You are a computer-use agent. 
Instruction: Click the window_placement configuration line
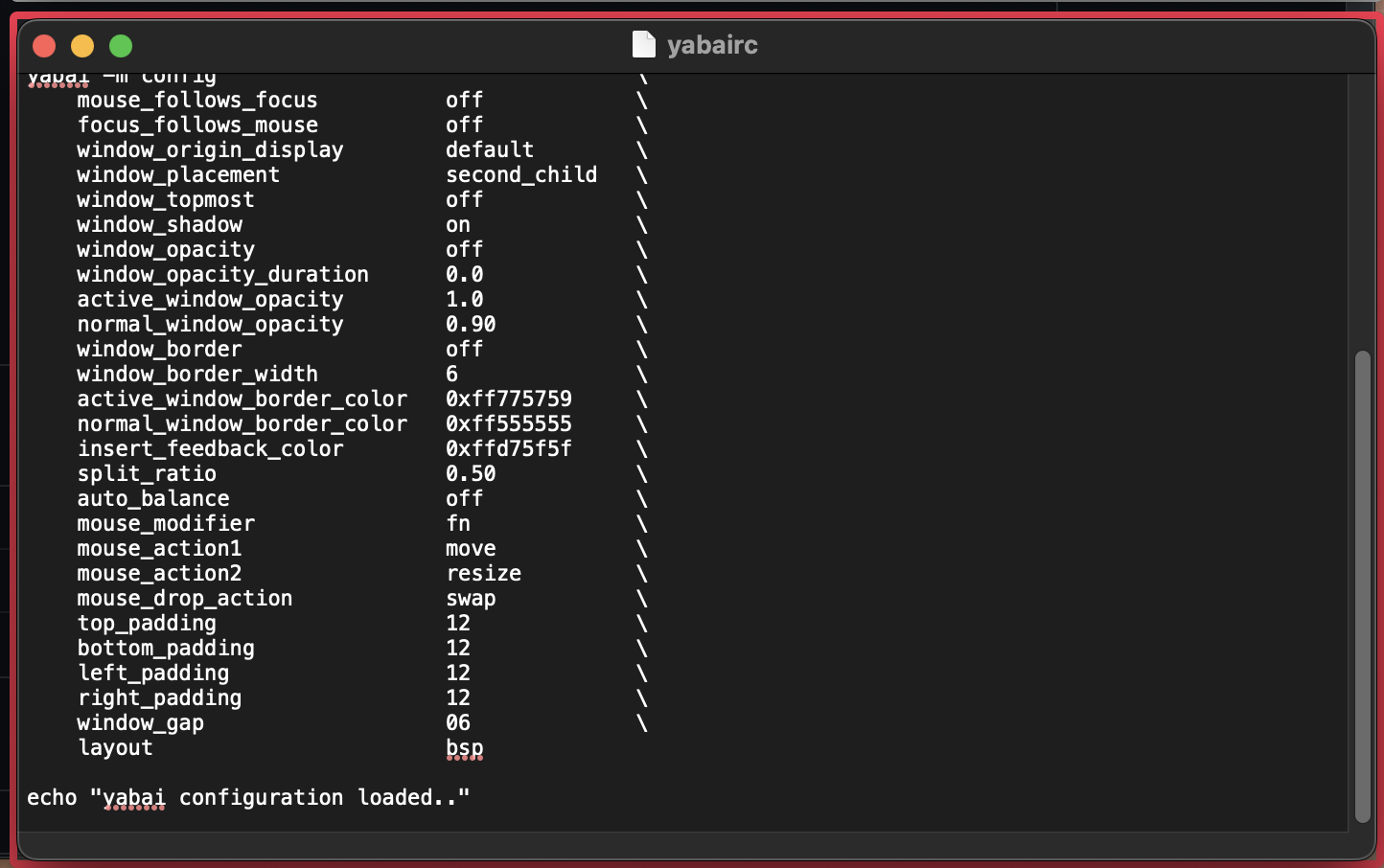(x=177, y=174)
